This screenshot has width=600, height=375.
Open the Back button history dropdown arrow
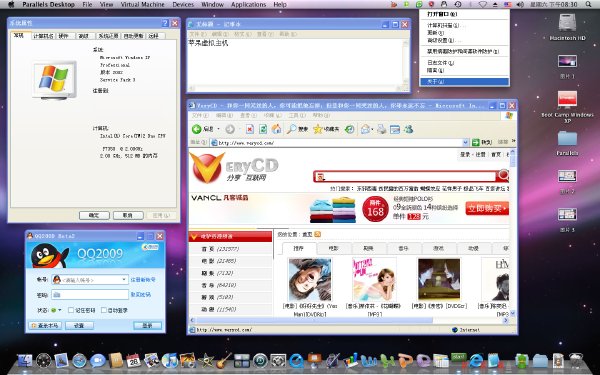click(218, 129)
